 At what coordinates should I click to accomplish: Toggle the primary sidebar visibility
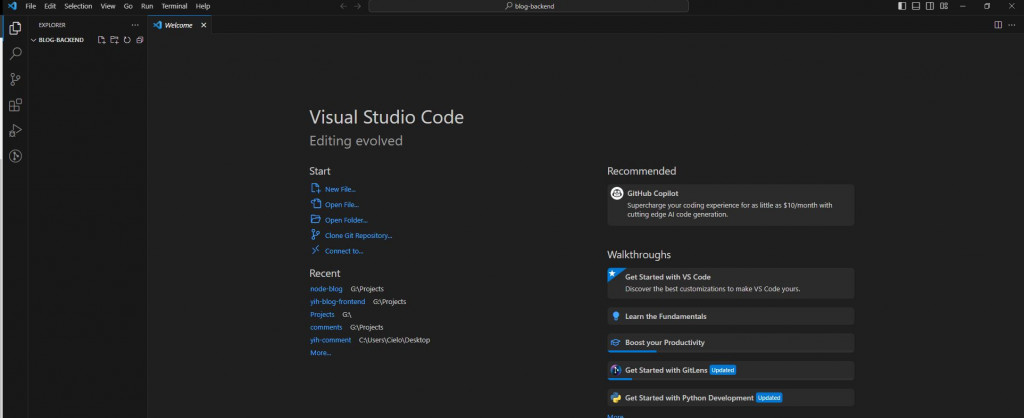902,6
